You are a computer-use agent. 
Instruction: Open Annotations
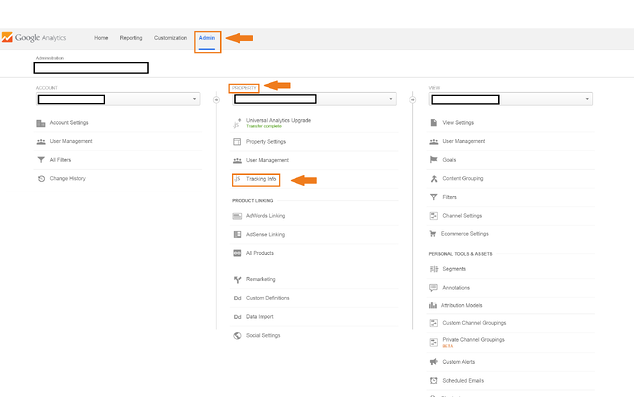point(456,287)
